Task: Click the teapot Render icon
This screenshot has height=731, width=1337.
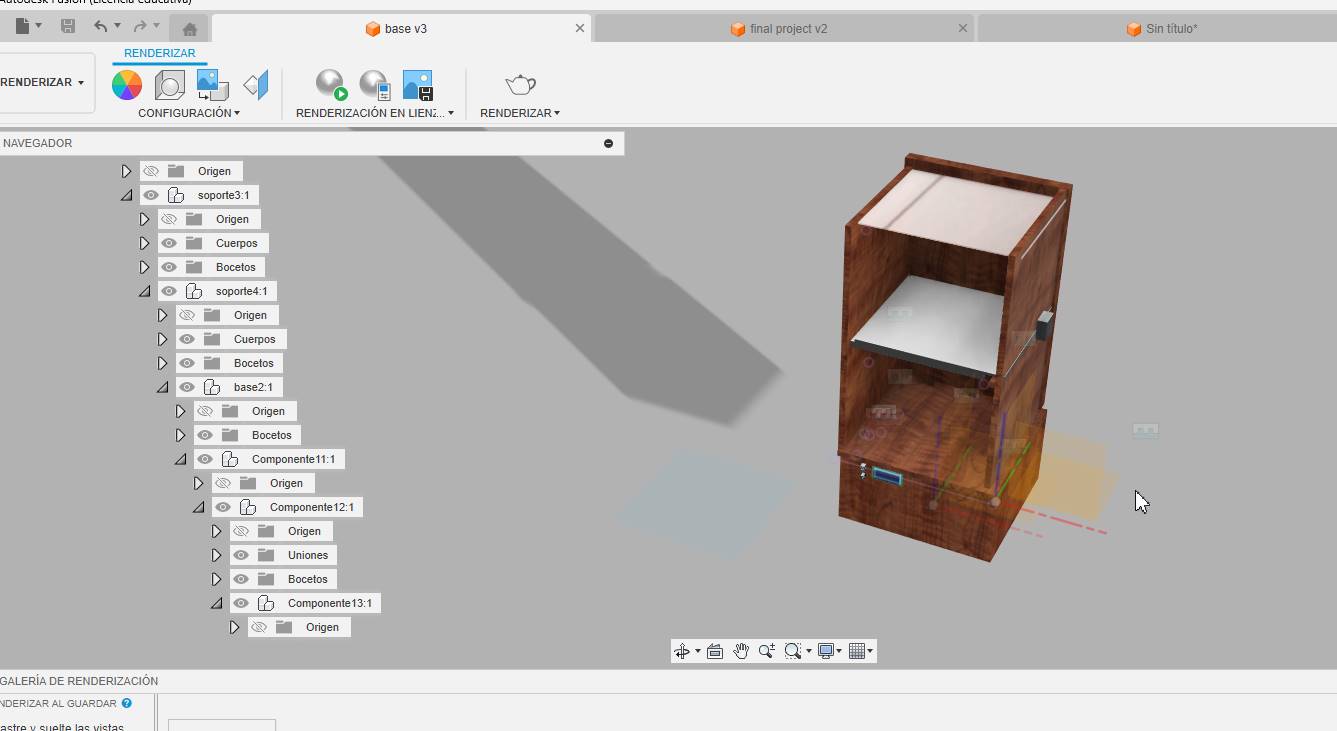Action: tap(520, 84)
